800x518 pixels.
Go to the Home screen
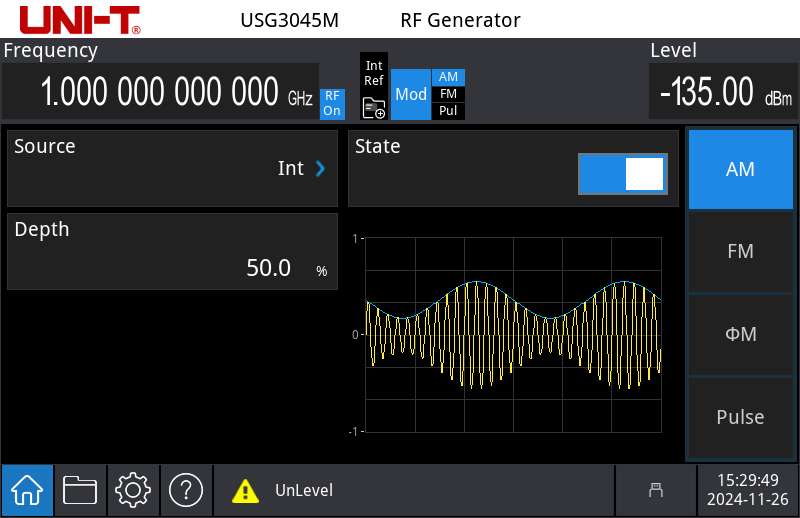coord(27,490)
